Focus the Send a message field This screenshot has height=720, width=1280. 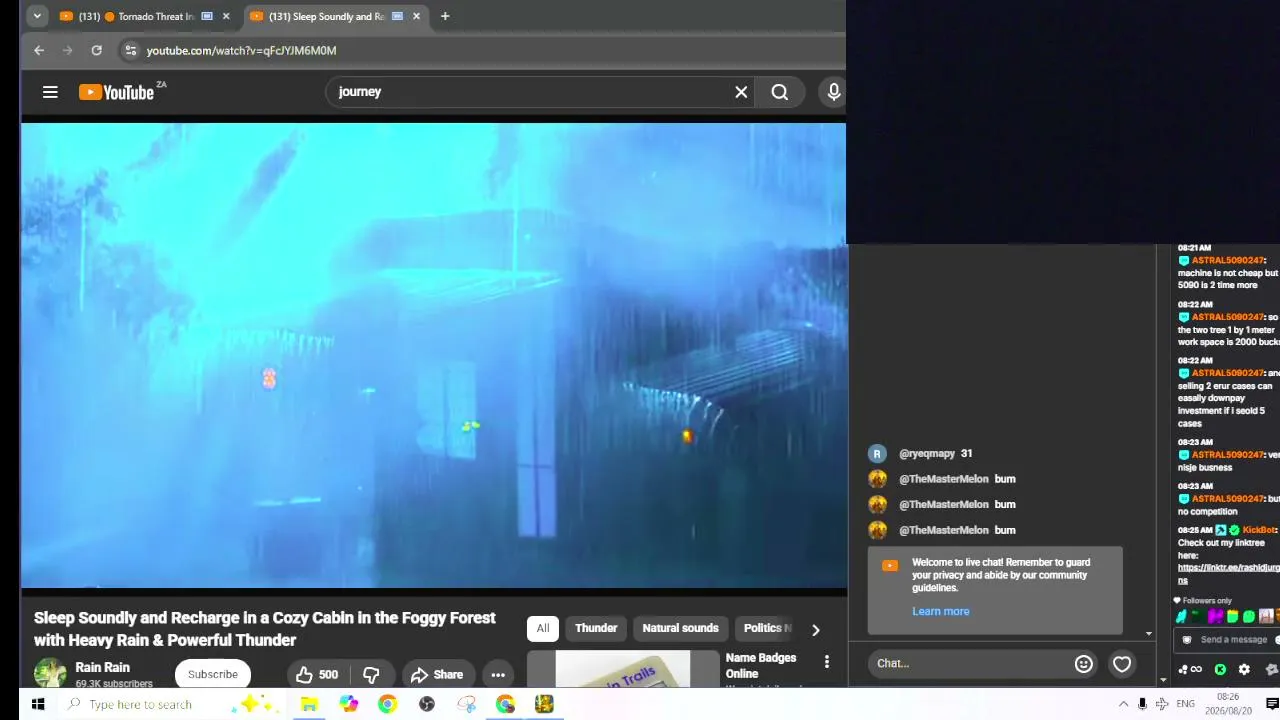pos(1234,640)
